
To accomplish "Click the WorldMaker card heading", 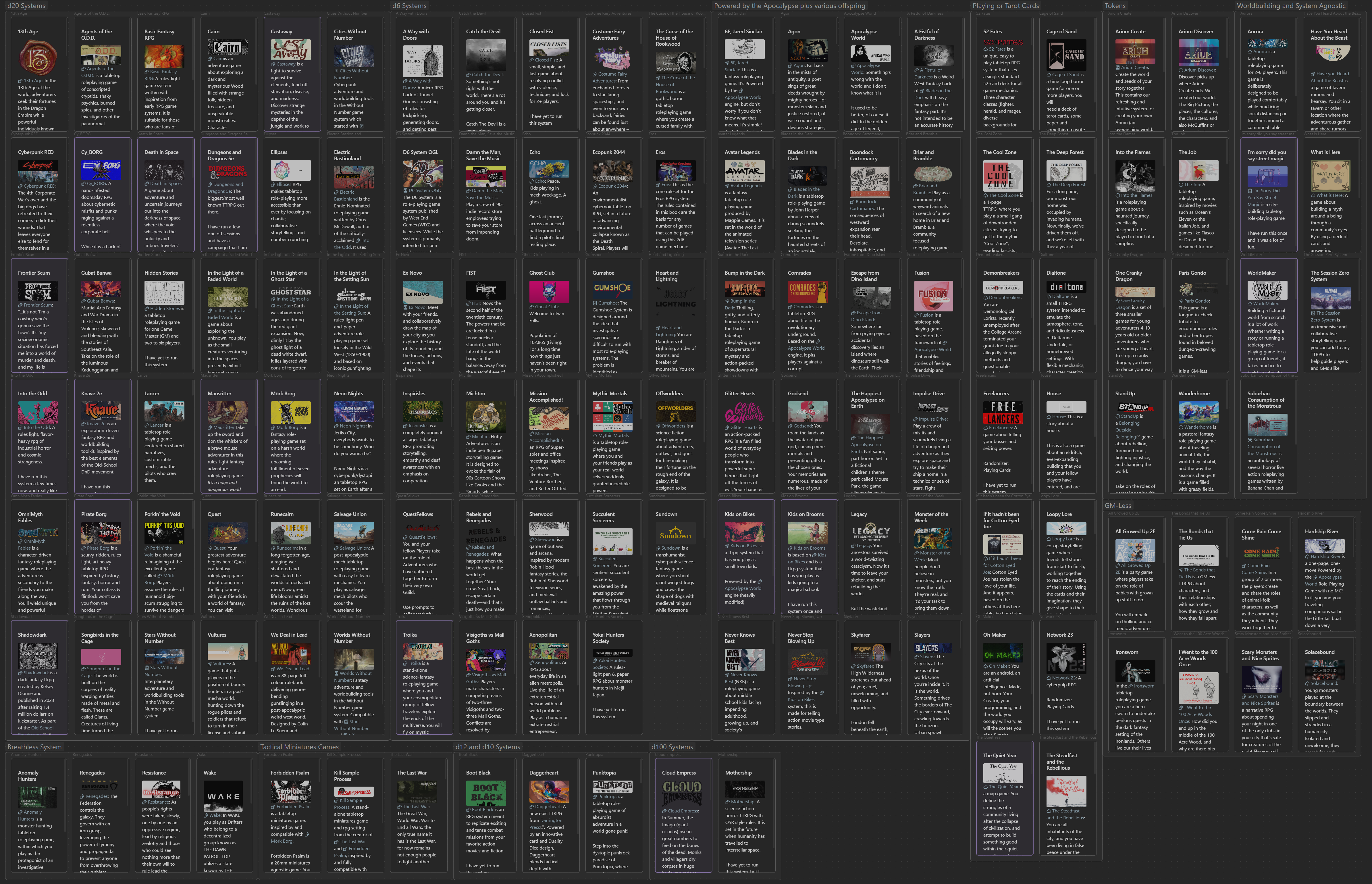I will pyautogui.click(x=1262, y=273).
